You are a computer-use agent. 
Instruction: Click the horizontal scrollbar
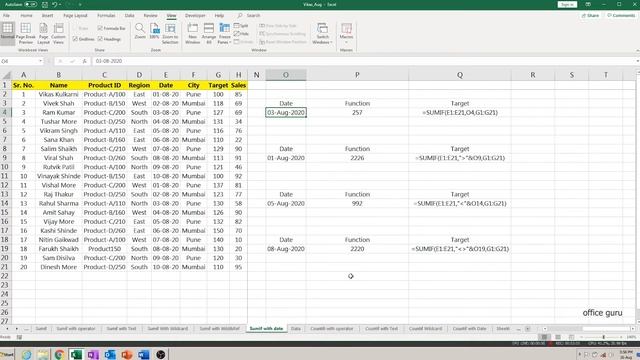click(589, 329)
